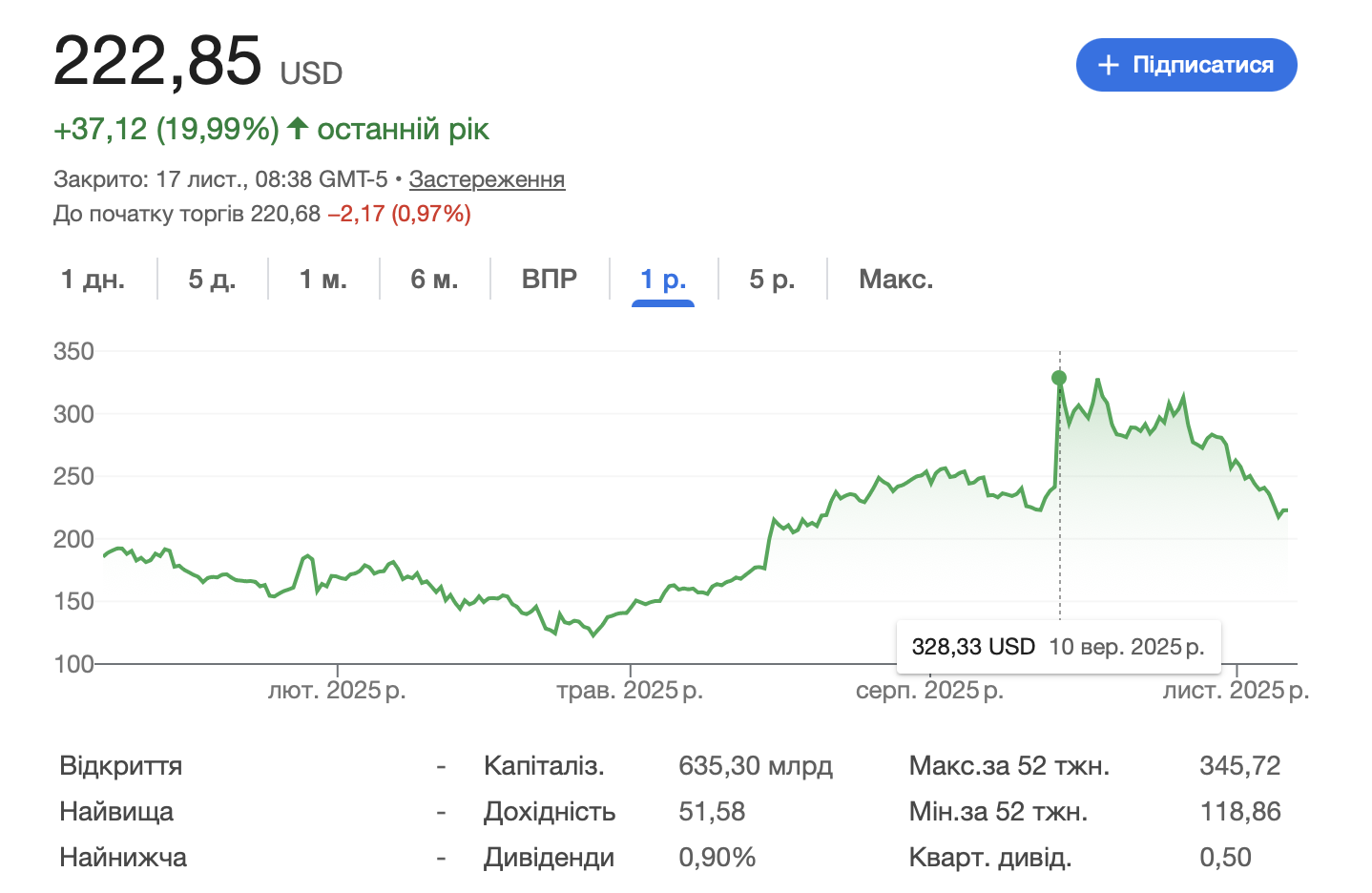Switch chart to the 5 д. range
The height and width of the screenshot is (893, 1372).
[x=212, y=280]
